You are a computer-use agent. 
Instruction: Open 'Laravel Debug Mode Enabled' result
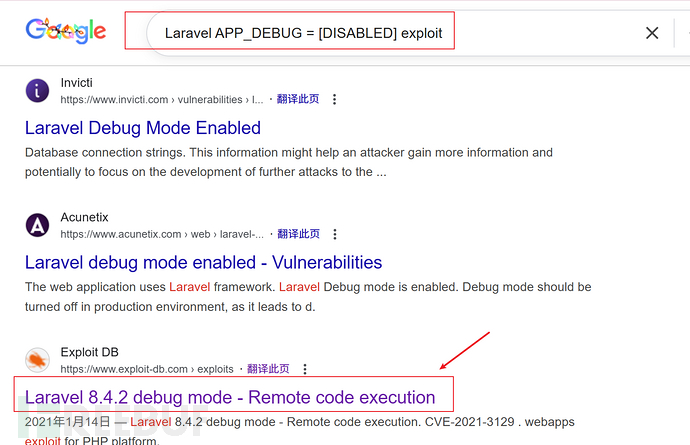143,128
